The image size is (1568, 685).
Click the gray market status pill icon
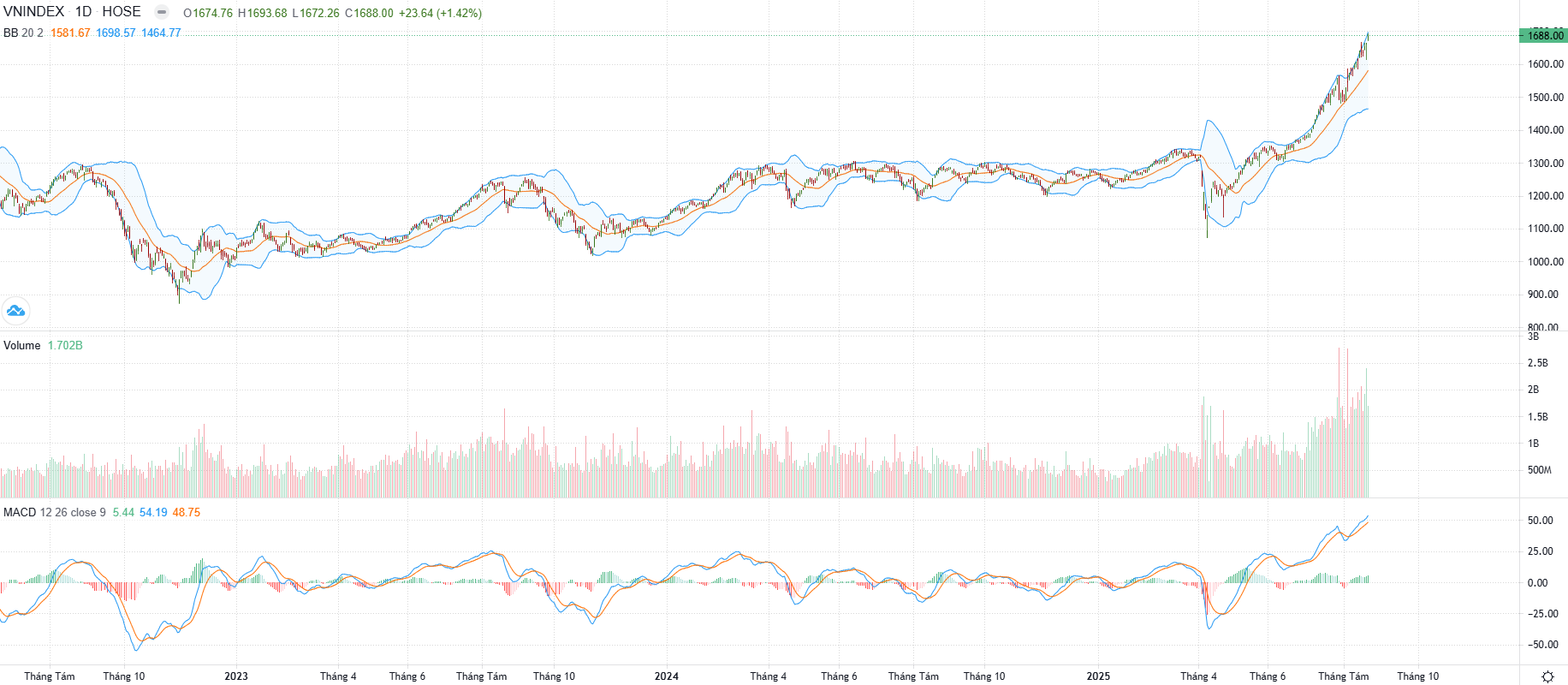click(x=162, y=12)
